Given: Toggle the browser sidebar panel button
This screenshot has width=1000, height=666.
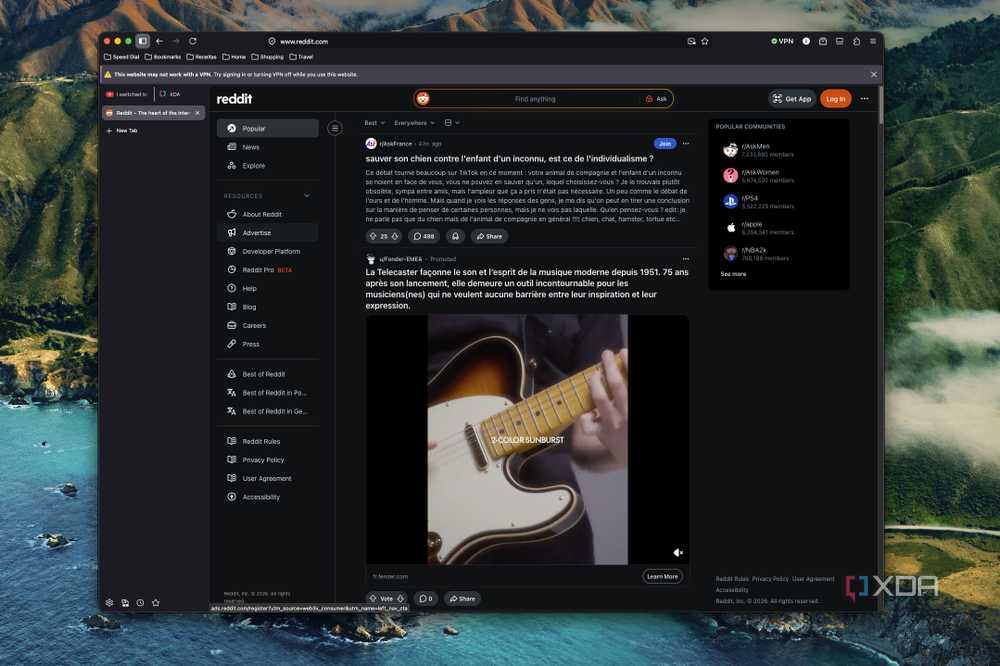Looking at the screenshot, I should [143, 41].
